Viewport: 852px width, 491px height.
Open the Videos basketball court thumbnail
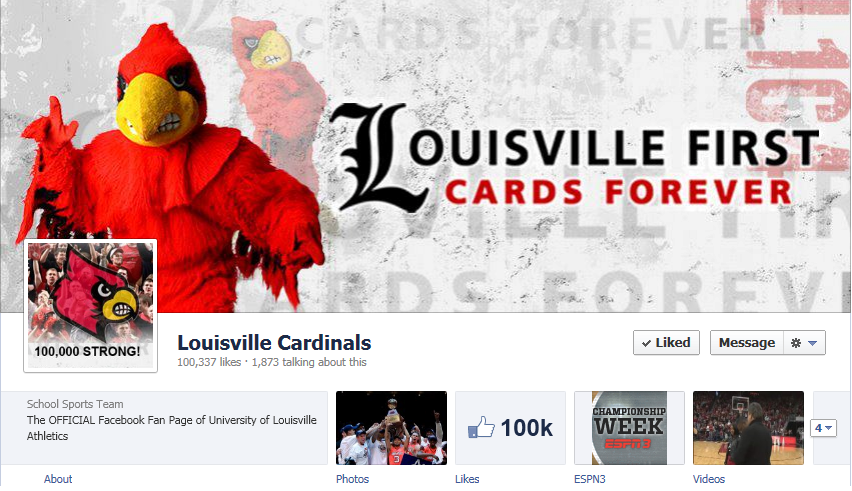(748, 428)
